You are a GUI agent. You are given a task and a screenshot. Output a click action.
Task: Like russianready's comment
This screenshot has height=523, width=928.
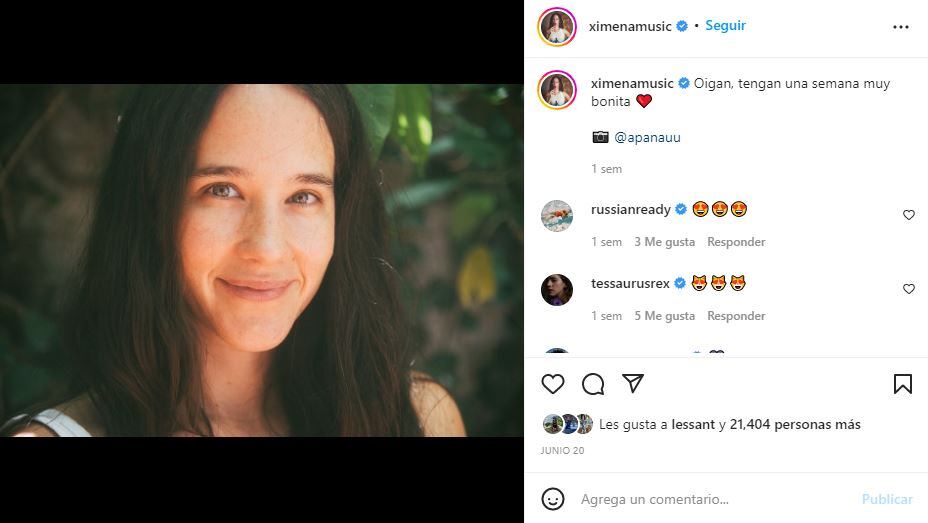[x=908, y=215]
